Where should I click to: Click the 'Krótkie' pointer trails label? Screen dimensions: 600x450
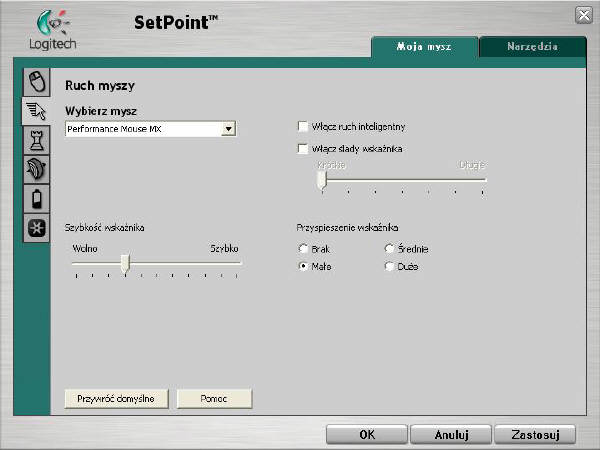pyautogui.click(x=331, y=165)
